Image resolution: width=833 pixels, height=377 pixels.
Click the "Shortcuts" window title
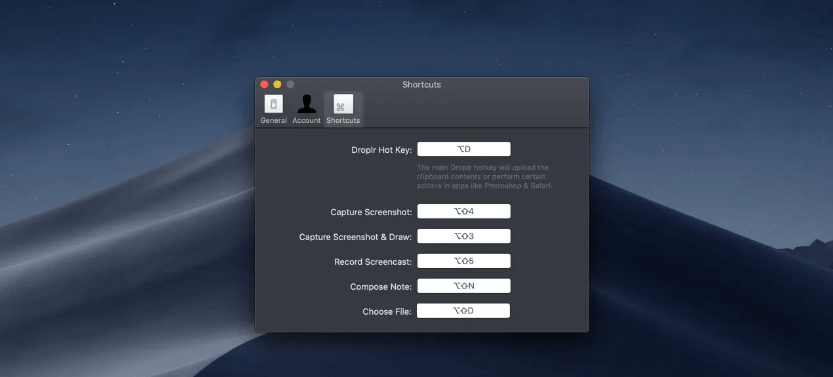pos(422,84)
